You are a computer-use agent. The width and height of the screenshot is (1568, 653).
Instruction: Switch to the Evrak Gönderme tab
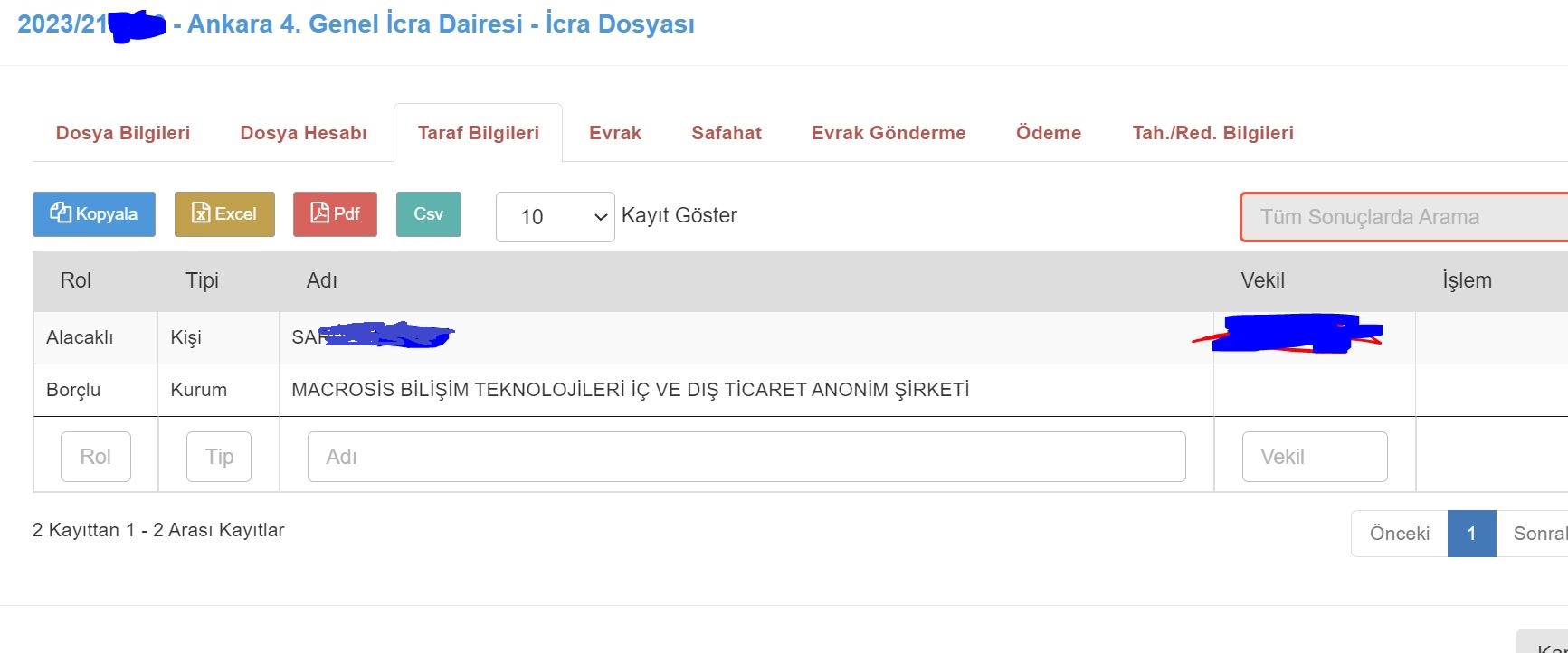tap(888, 133)
